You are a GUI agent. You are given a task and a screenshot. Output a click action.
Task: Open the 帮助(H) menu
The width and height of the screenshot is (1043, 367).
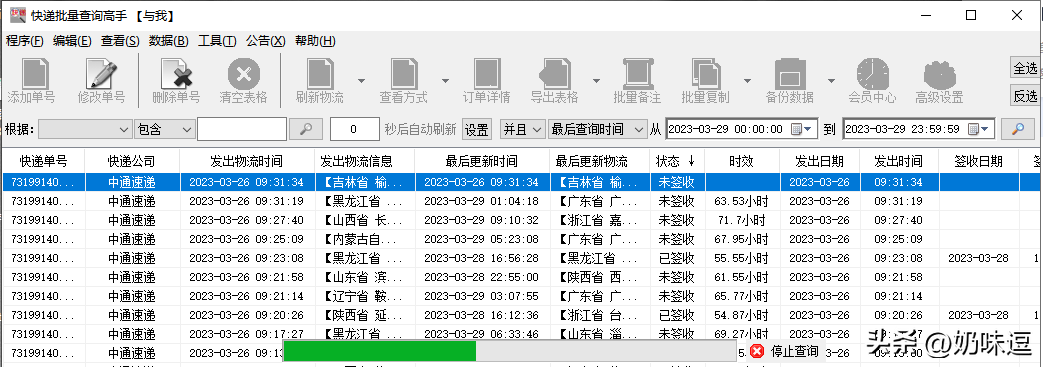tap(315, 41)
